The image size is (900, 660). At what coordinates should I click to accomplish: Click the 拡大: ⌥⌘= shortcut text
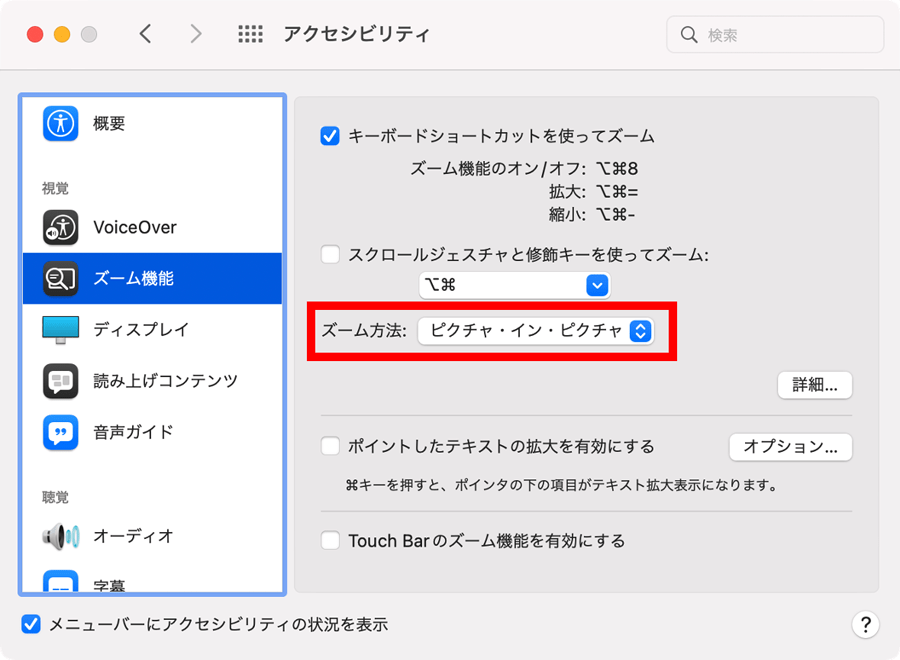click(x=593, y=192)
